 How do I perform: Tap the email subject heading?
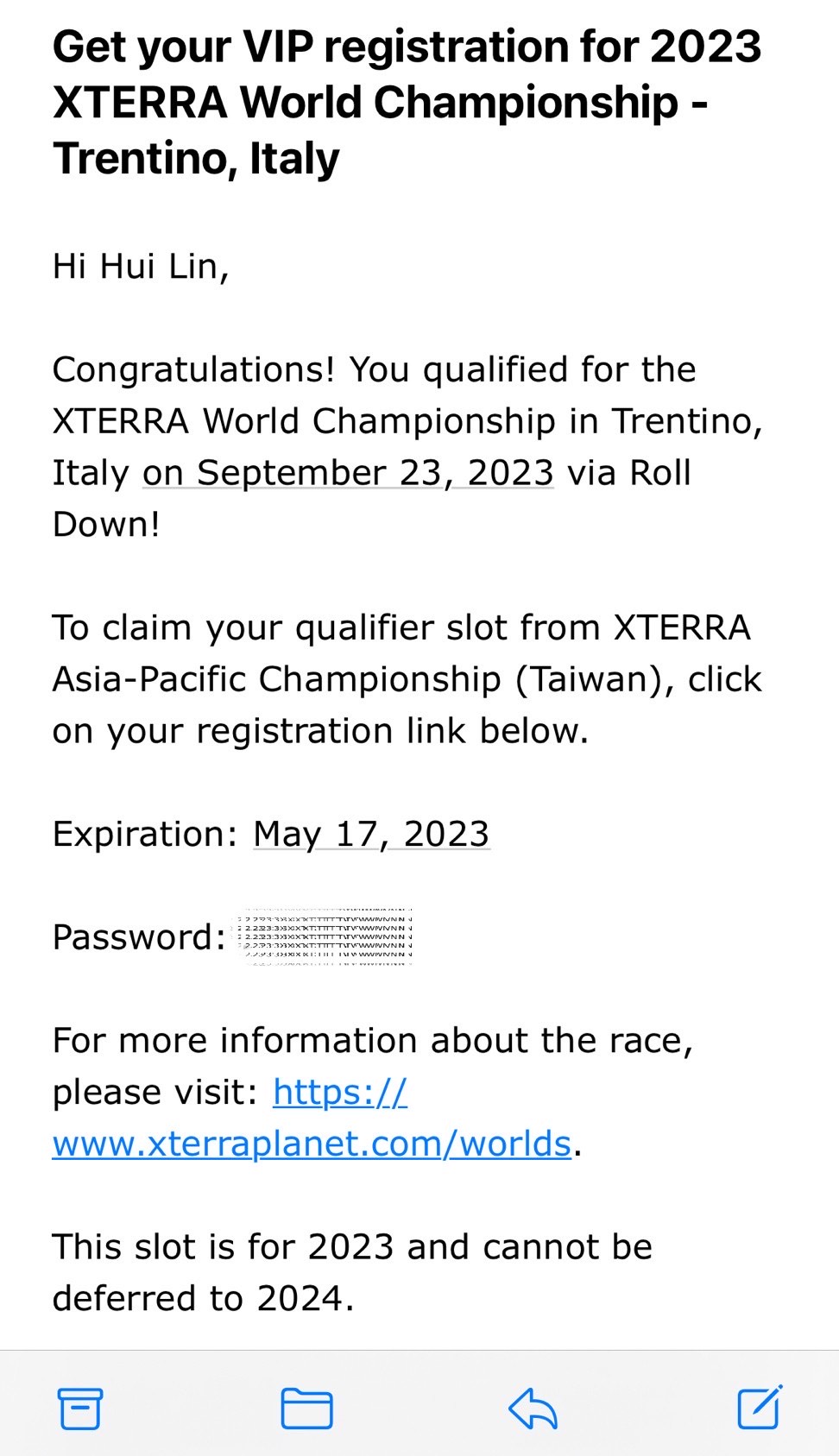[407, 102]
